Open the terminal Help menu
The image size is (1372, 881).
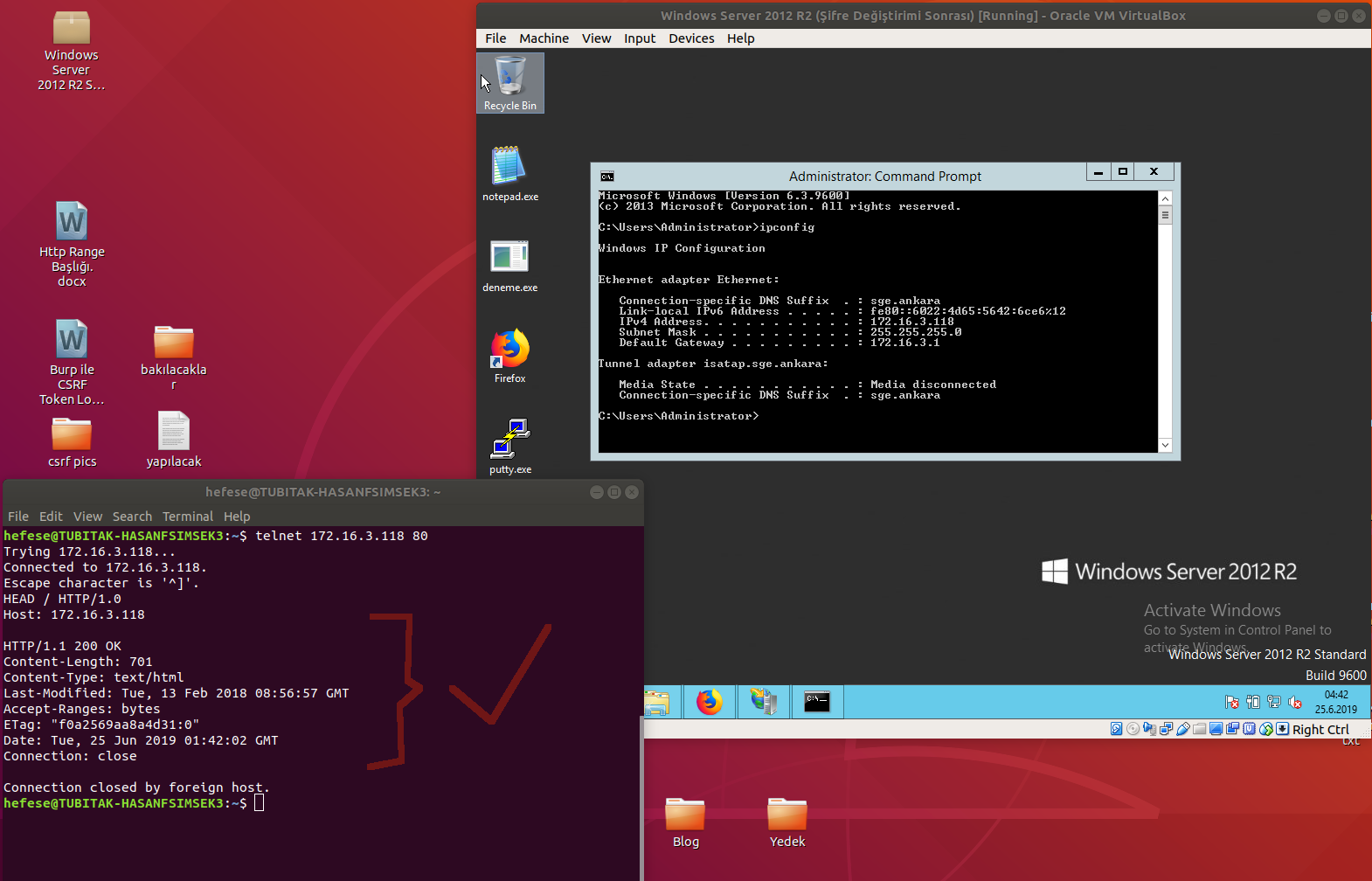coord(237,517)
